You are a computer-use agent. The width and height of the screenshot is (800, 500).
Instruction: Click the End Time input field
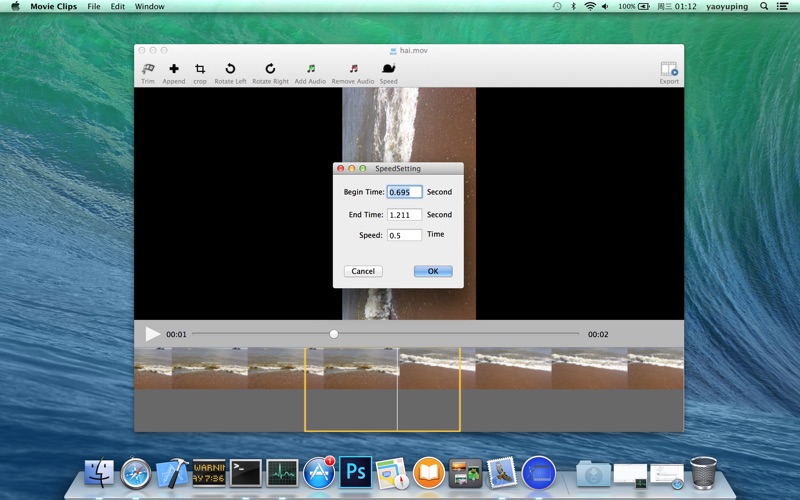point(405,215)
